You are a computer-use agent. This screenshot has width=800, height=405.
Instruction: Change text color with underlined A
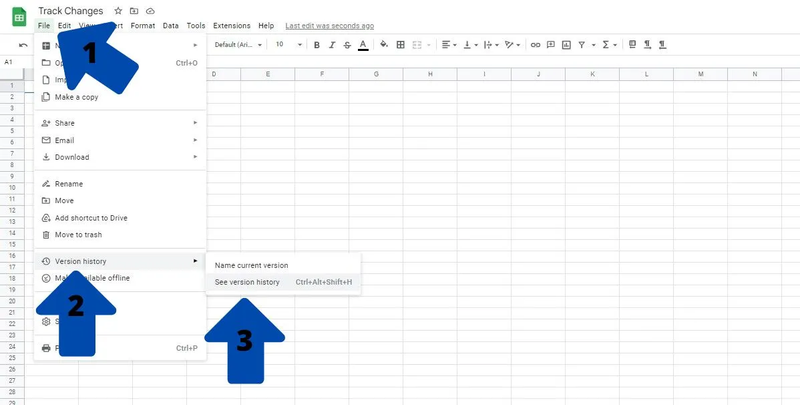coord(363,45)
